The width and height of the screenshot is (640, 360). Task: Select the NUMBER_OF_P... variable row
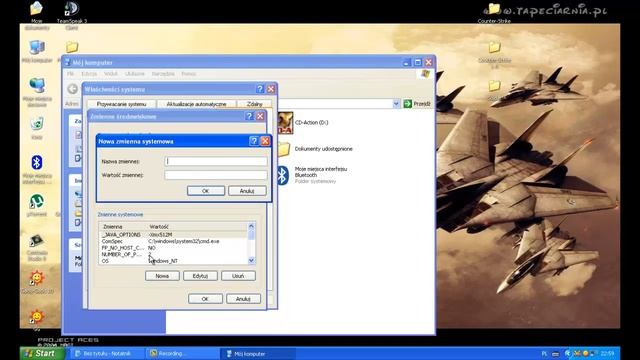point(173,254)
